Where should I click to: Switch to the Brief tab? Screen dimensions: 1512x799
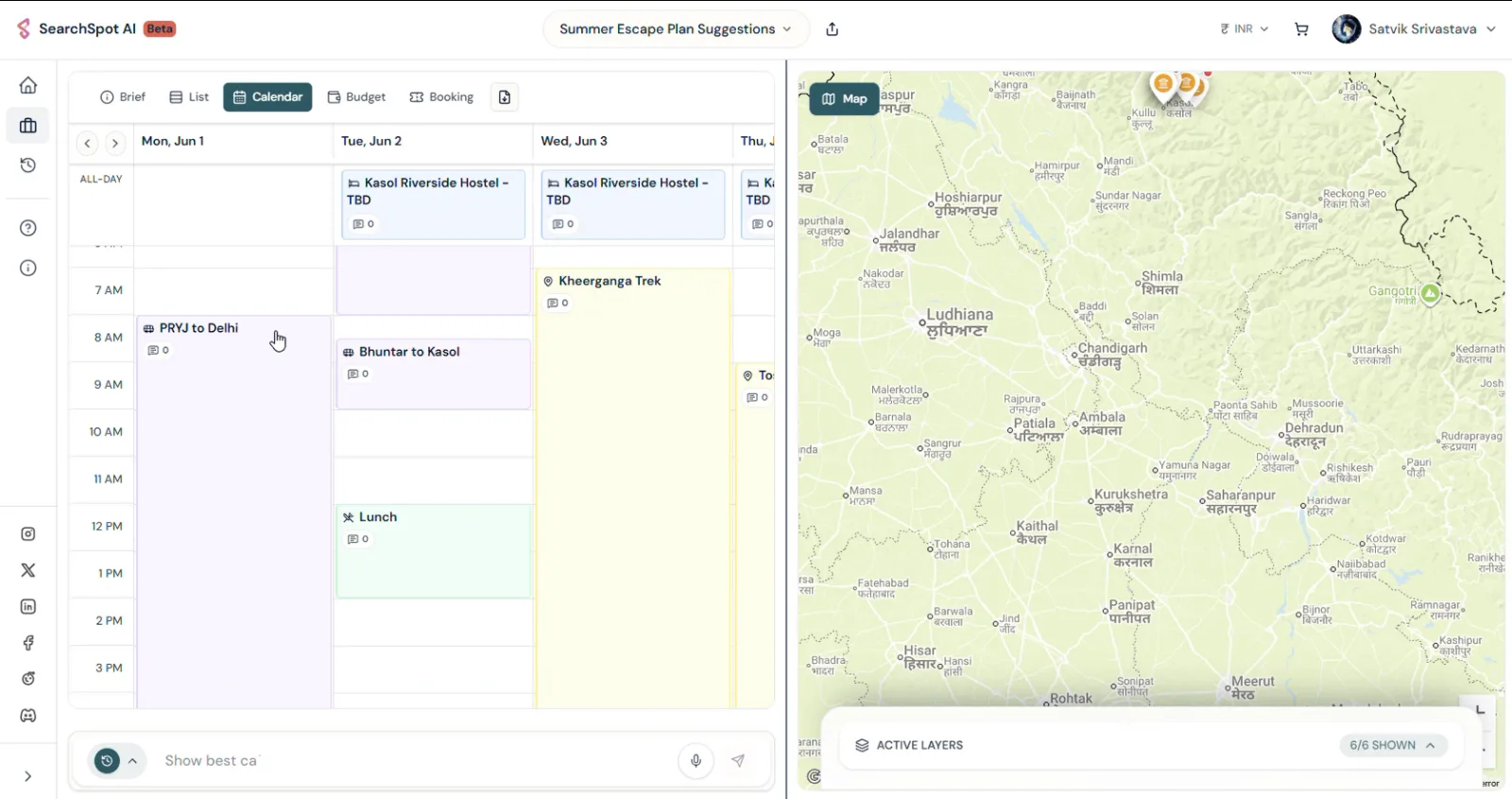click(123, 97)
